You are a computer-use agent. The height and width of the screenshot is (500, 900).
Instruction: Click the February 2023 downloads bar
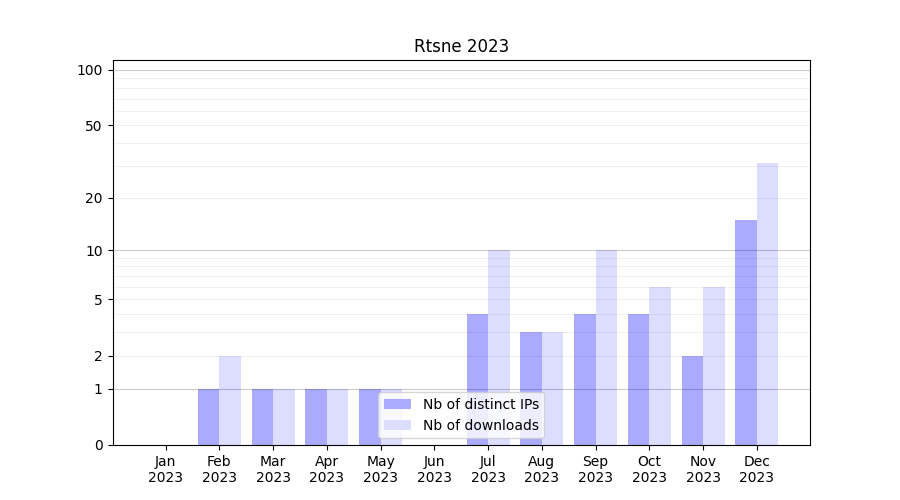click(x=230, y=400)
